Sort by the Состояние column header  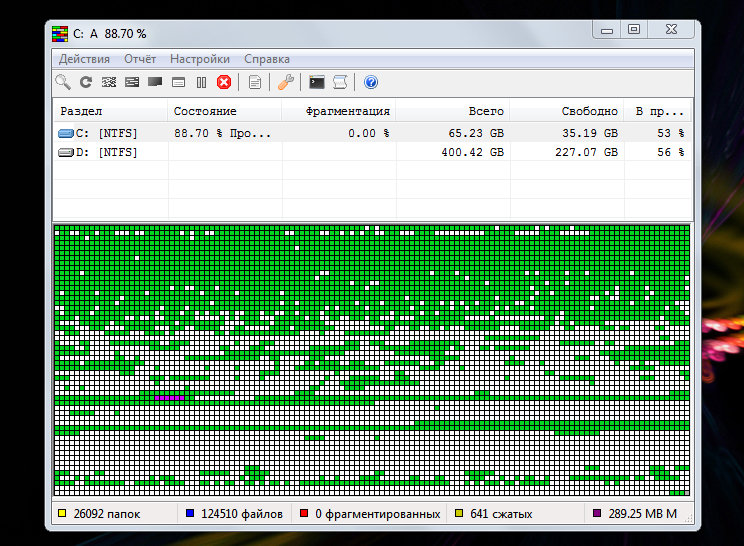click(x=224, y=111)
